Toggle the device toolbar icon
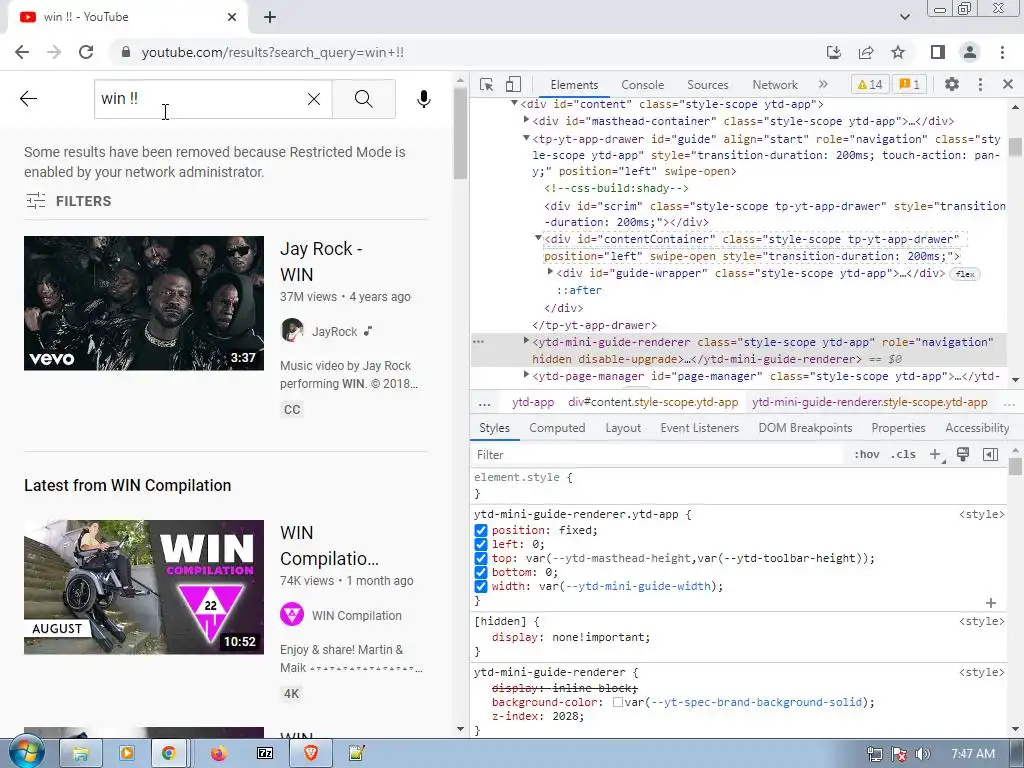The width and height of the screenshot is (1024, 768). click(513, 84)
